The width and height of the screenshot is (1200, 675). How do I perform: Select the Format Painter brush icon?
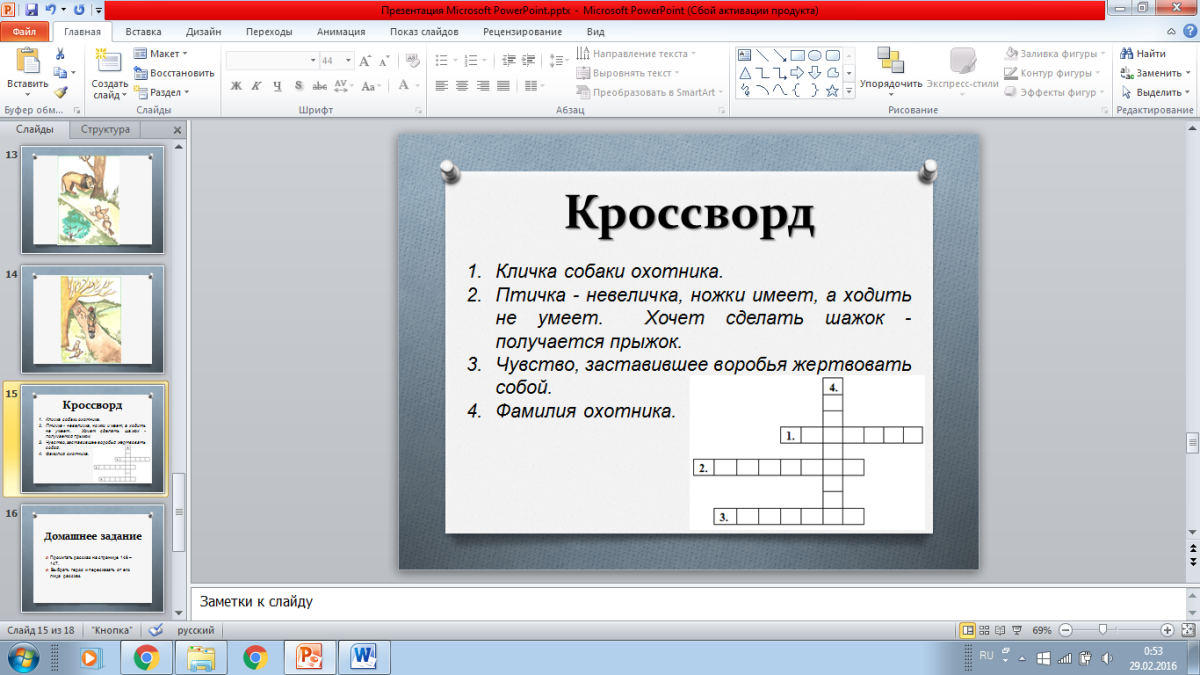point(61,92)
